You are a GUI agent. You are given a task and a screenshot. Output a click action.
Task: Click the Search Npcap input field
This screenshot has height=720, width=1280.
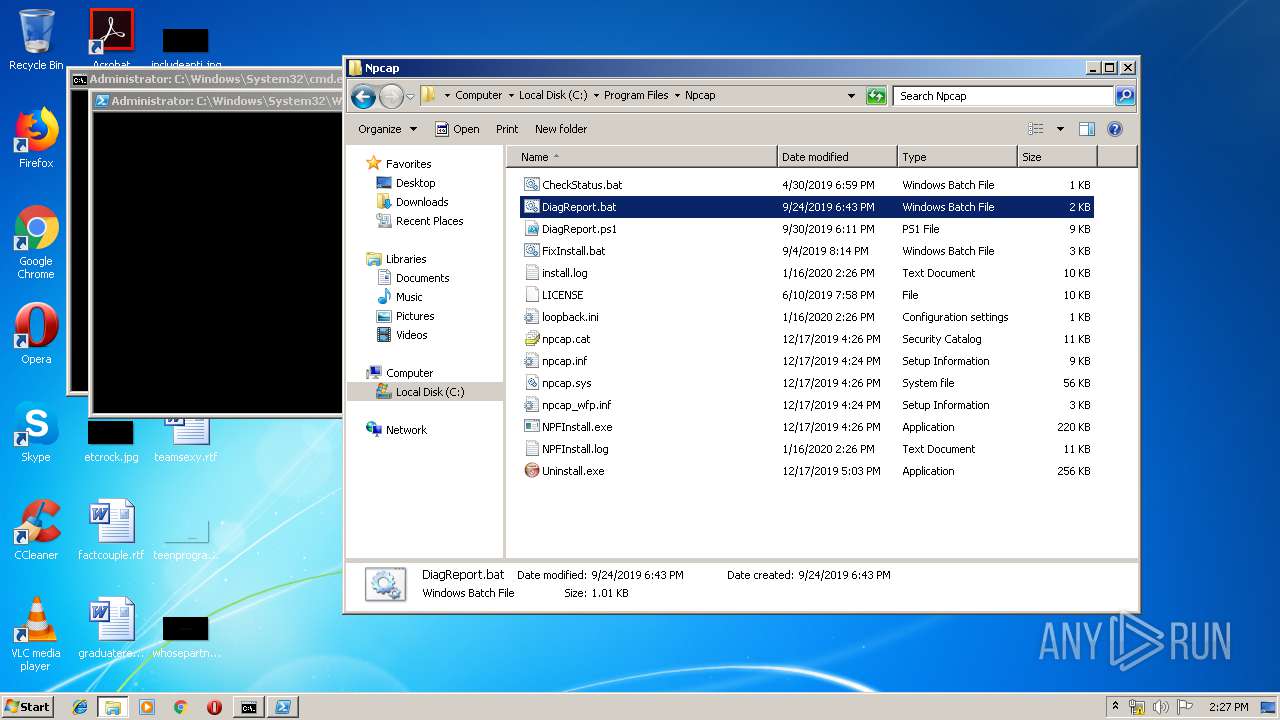(x=1003, y=96)
